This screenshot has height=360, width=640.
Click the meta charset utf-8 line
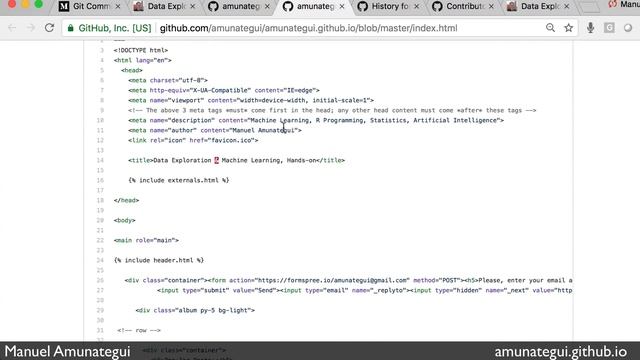[x=168, y=80]
